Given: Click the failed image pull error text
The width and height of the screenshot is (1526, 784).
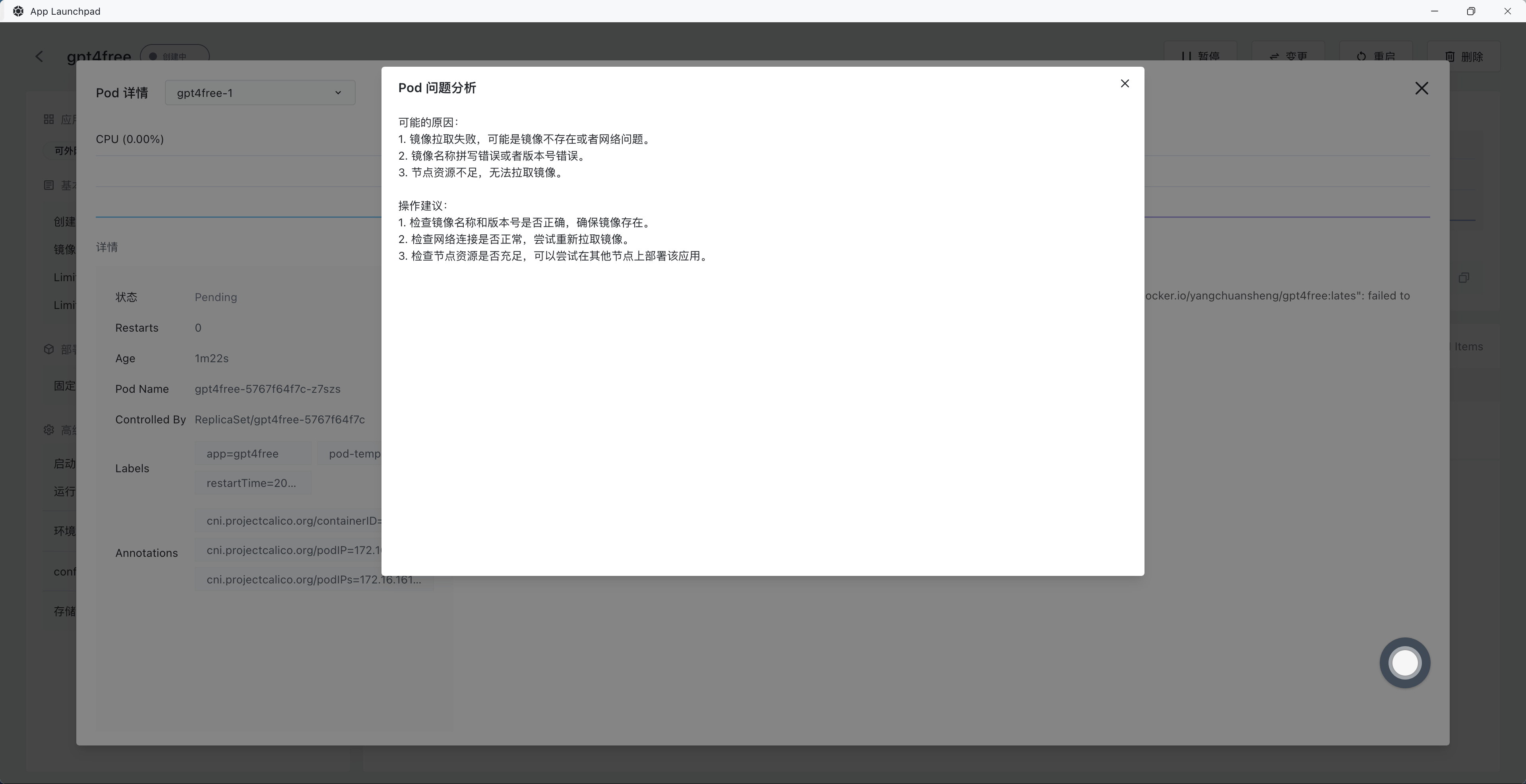Looking at the screenshot, I should coord(1277,295).
